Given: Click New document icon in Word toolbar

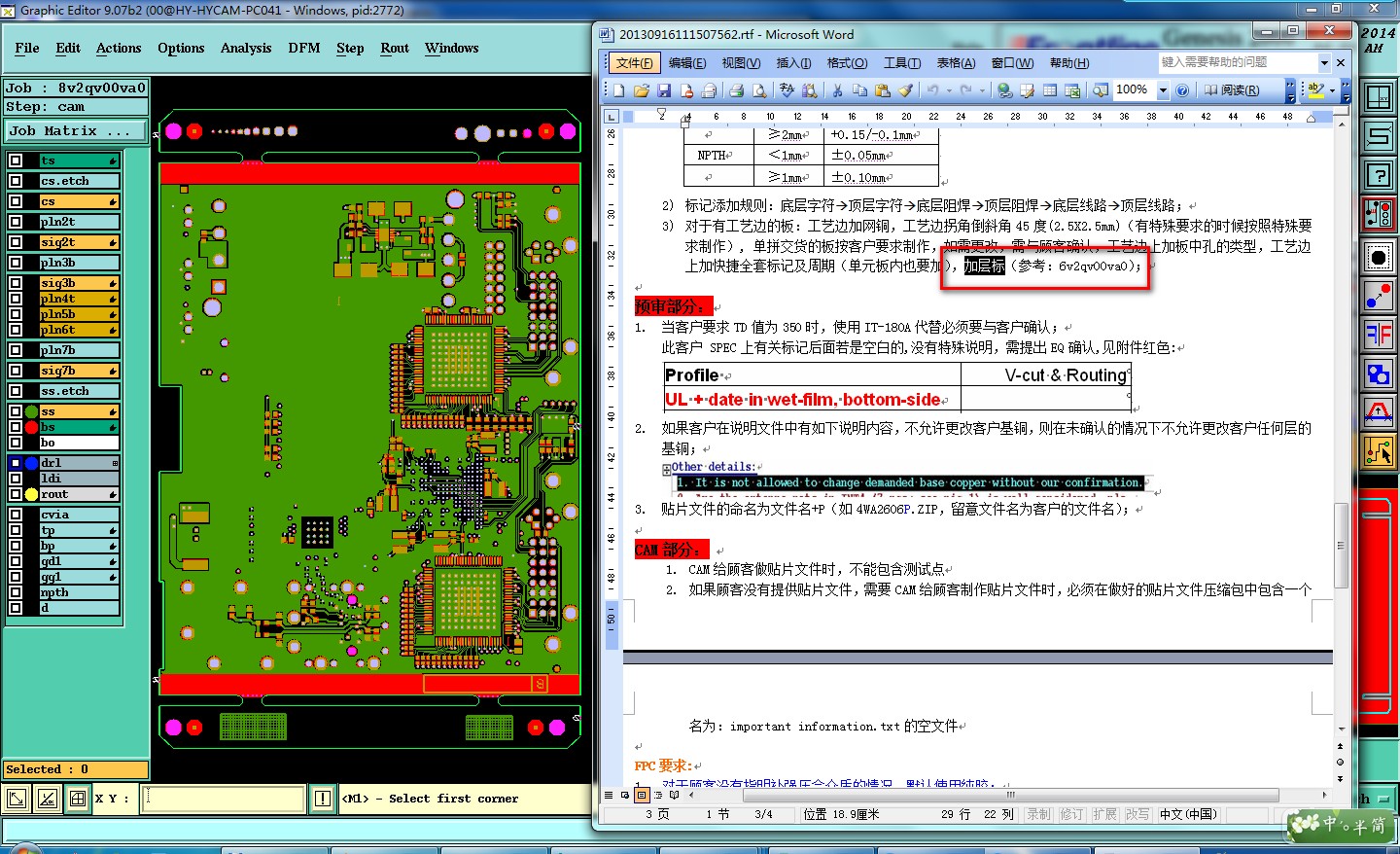Looking at the screenshot, I should pyautogui.click(x=618, y=90).
